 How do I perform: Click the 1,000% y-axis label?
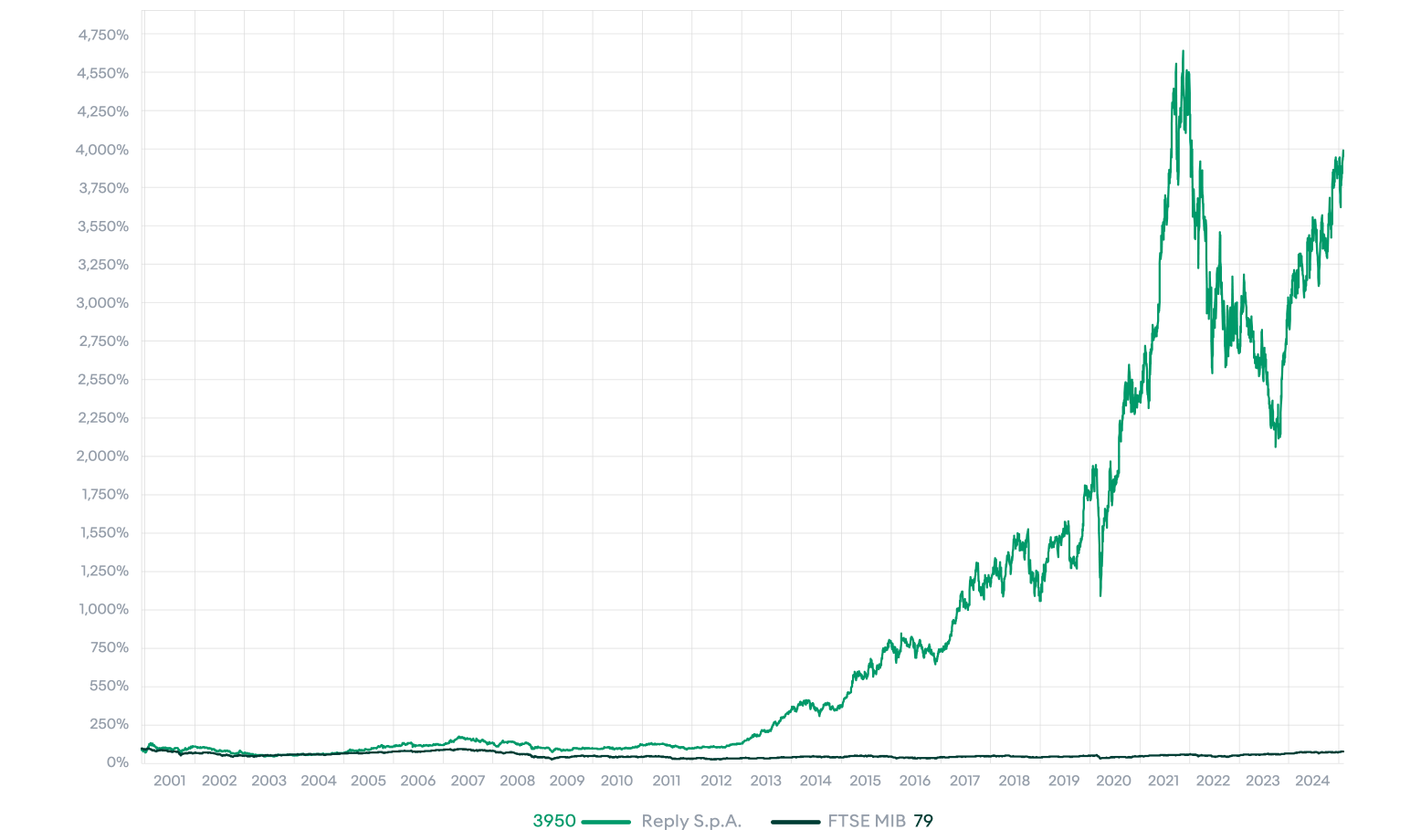pos(104,610)
